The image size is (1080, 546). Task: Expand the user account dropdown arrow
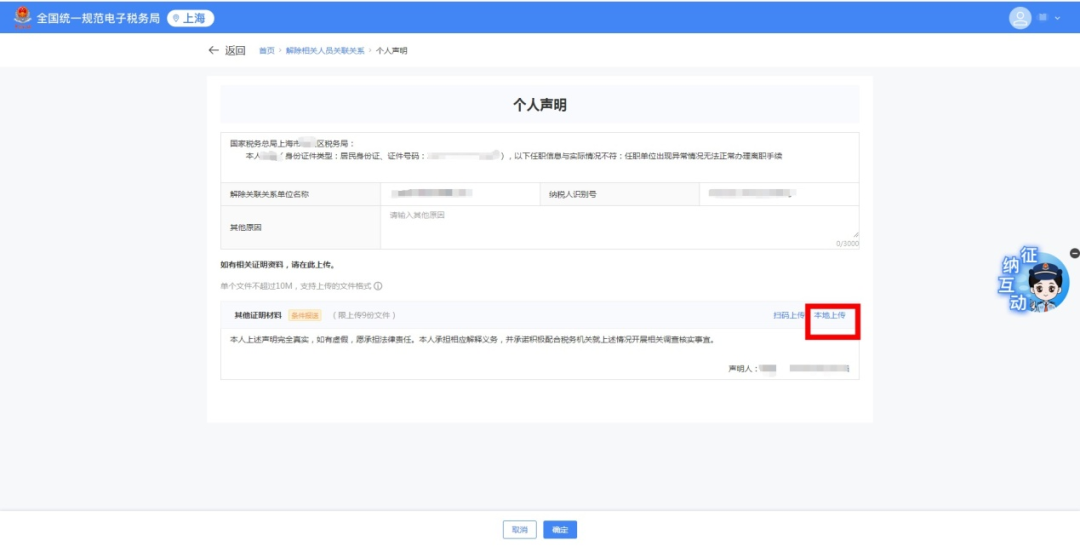pyautogui.click(x=1058, y=18)
